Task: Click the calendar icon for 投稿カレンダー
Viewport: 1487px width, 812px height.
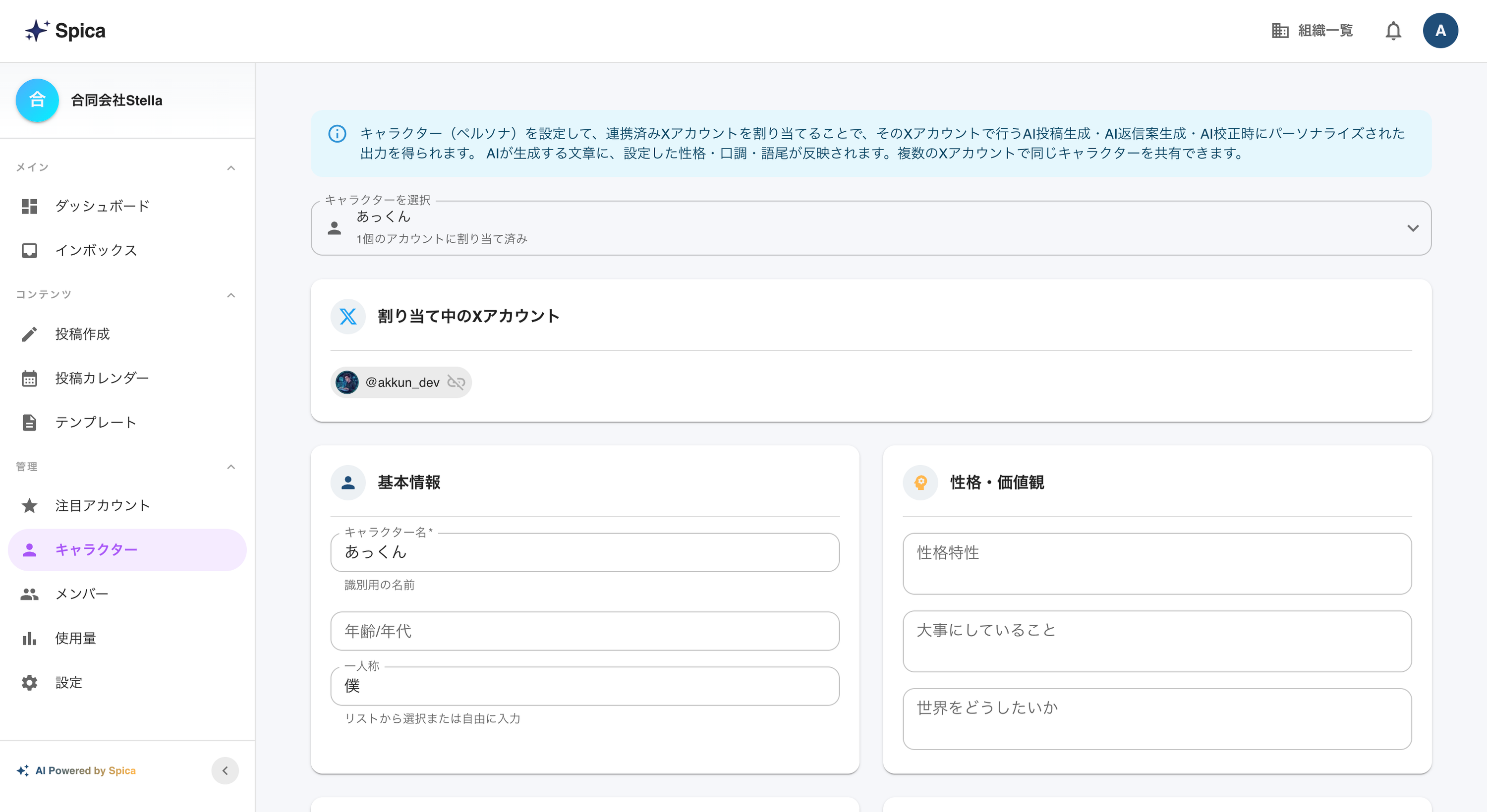Action: [x=29, y=378]
